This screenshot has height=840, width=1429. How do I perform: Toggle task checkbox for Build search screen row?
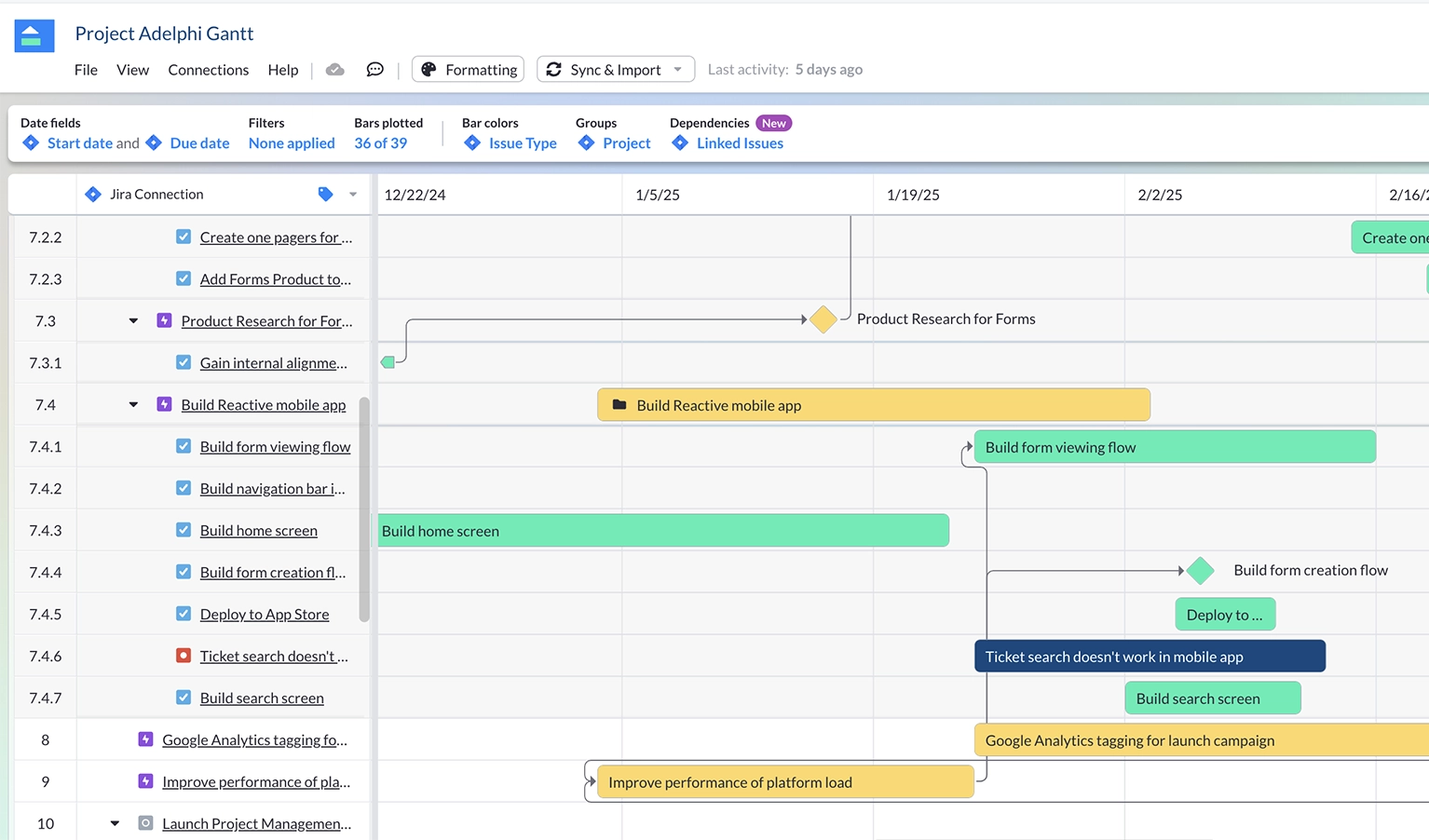(184, 698)
